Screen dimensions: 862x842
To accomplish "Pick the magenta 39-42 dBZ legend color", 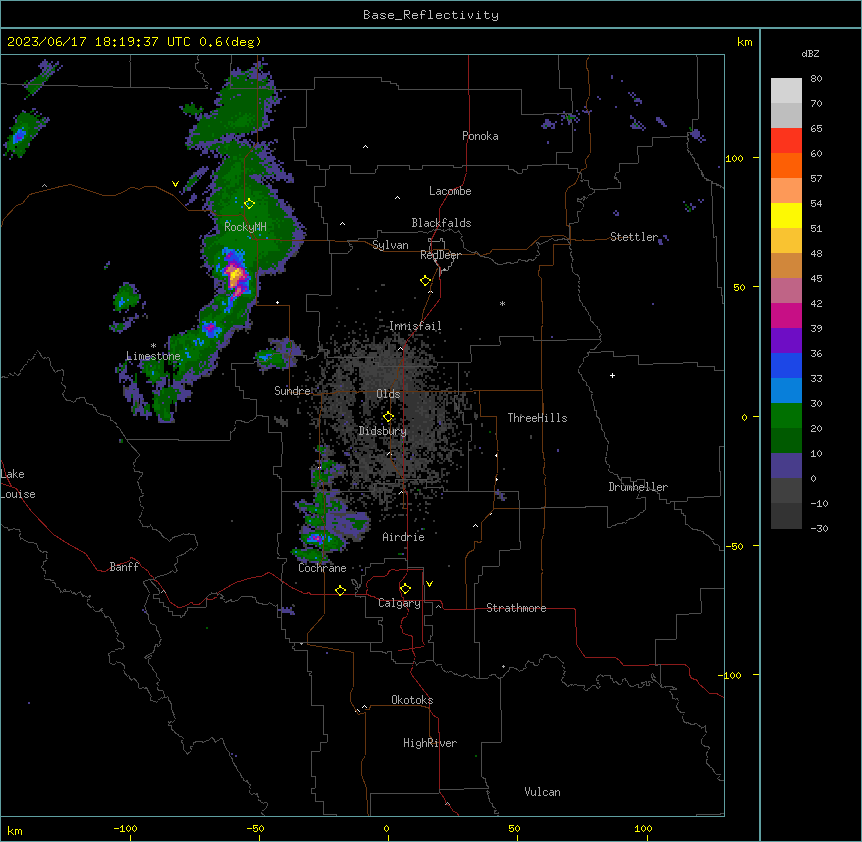I will click(786, 316).
